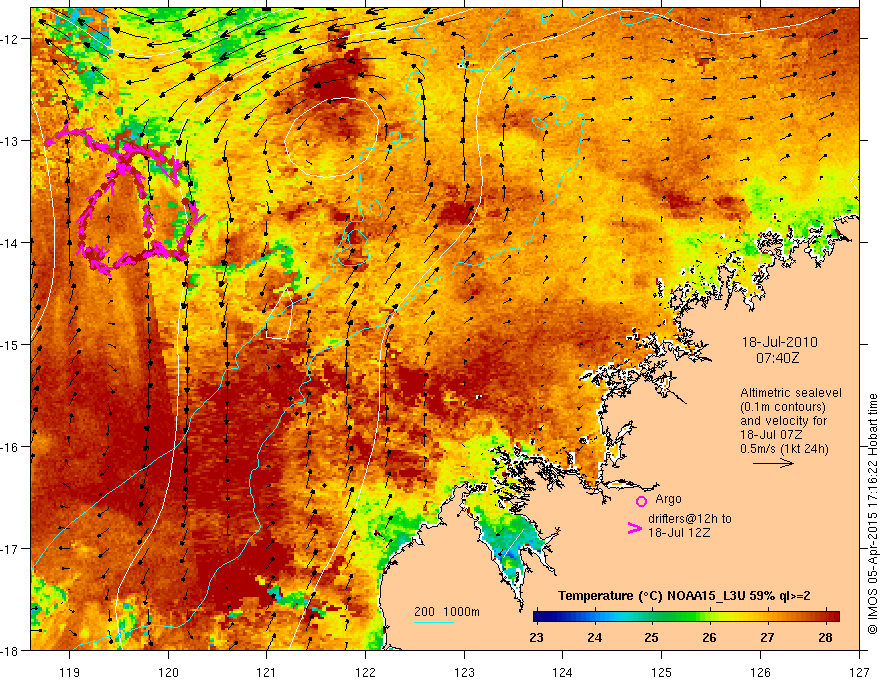880x680 pixels.
Task: Click the -15 latitude axis label
Action: [x=11, y=344]
